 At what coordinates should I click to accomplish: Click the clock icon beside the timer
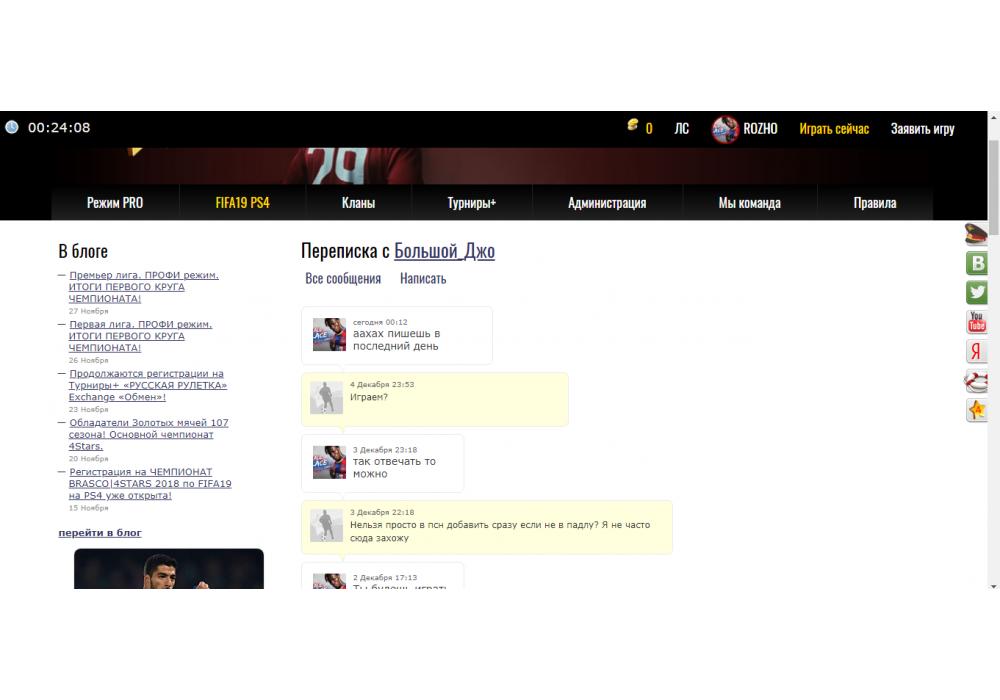click(12, 127)
